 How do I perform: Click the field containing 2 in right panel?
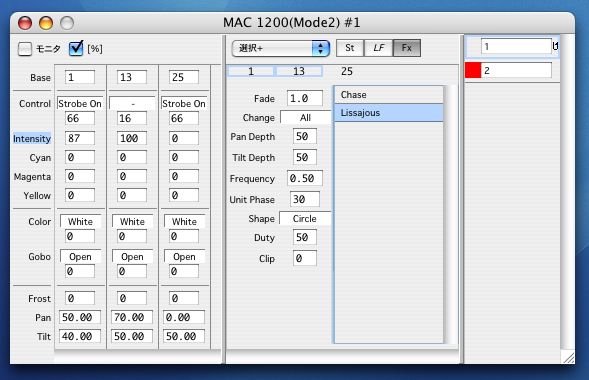pyautogui.click(x=516, y=70)
